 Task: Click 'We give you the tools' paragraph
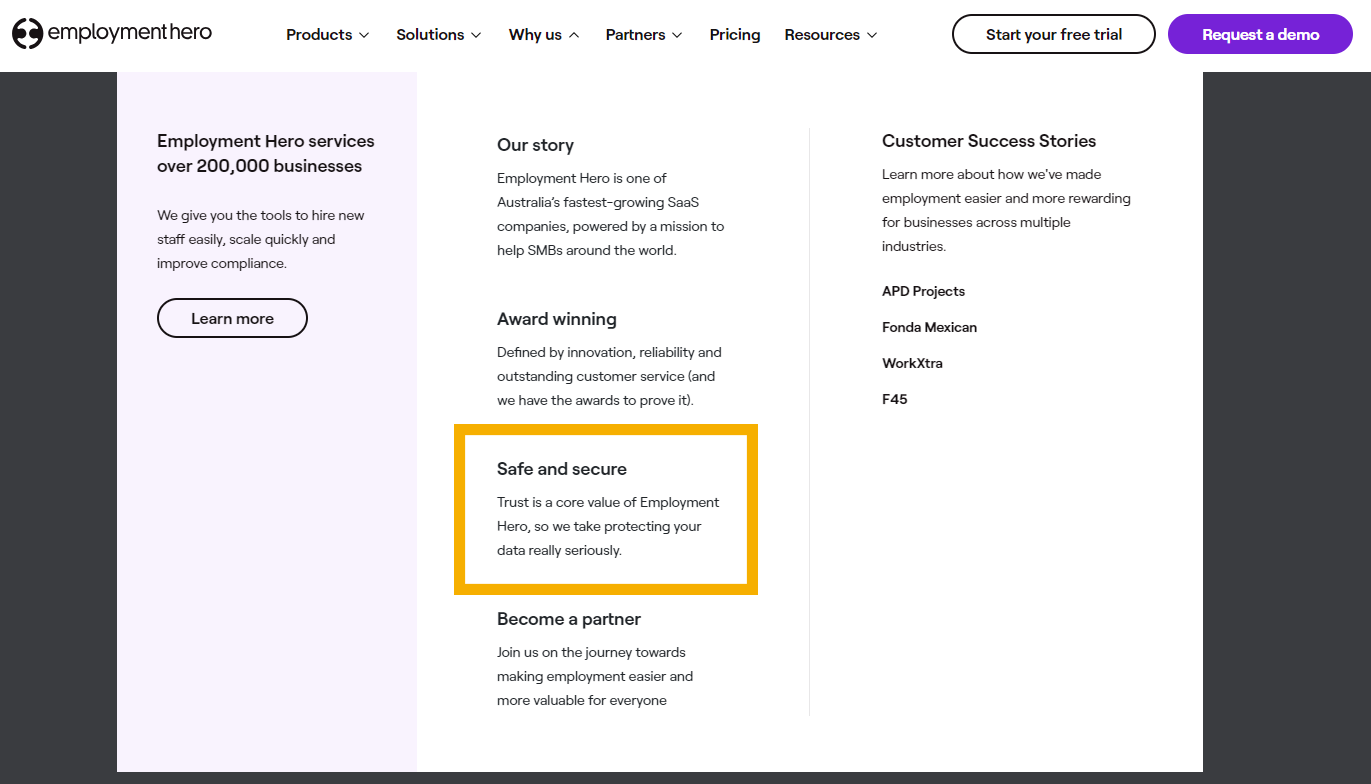(x=260, y=239)
